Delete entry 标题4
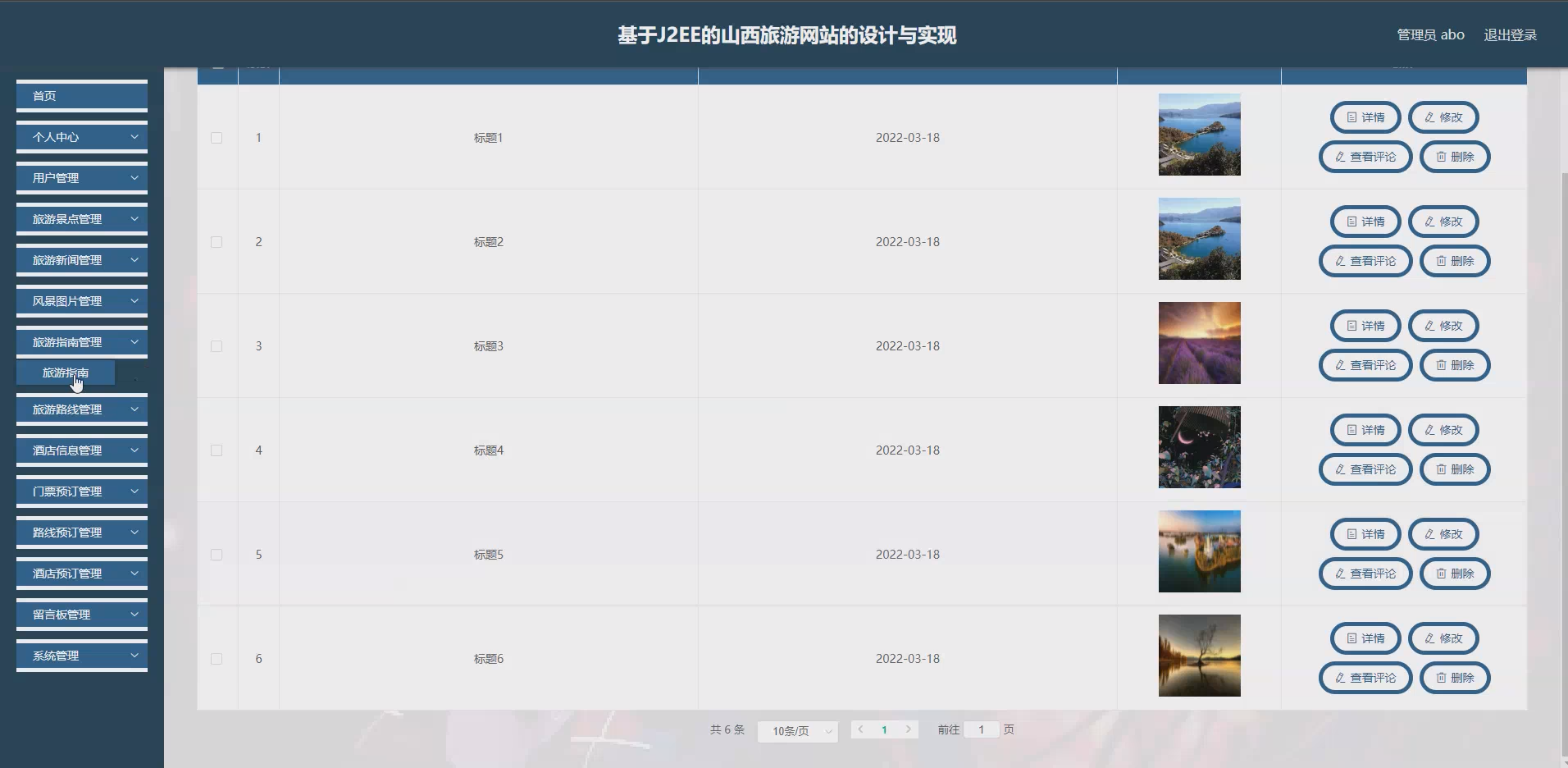The width and height of the screenshot is (1568, 768). [x=1455, y=469]
